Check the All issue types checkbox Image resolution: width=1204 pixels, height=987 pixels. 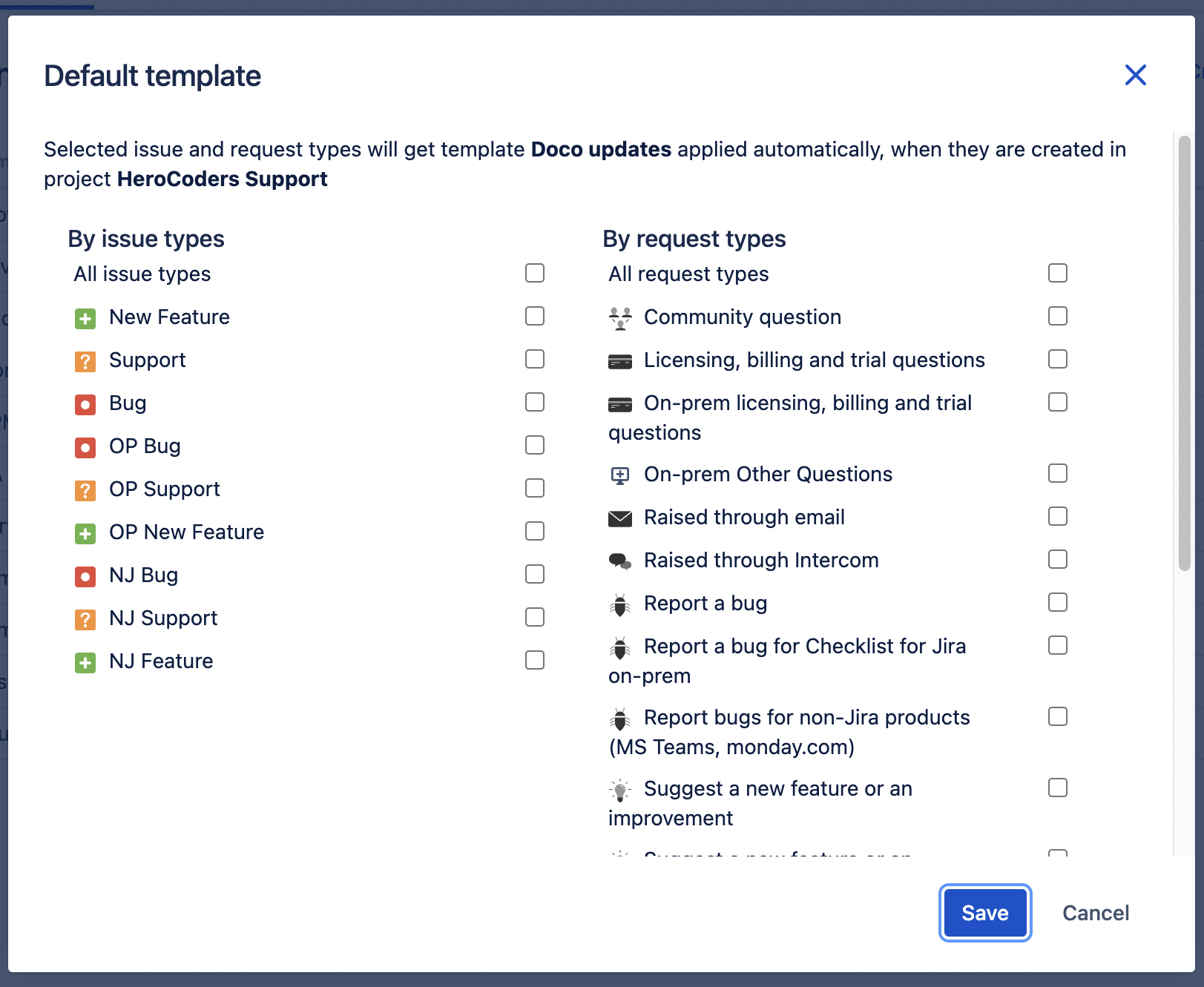pyautogui.click(x=534, y=273)
